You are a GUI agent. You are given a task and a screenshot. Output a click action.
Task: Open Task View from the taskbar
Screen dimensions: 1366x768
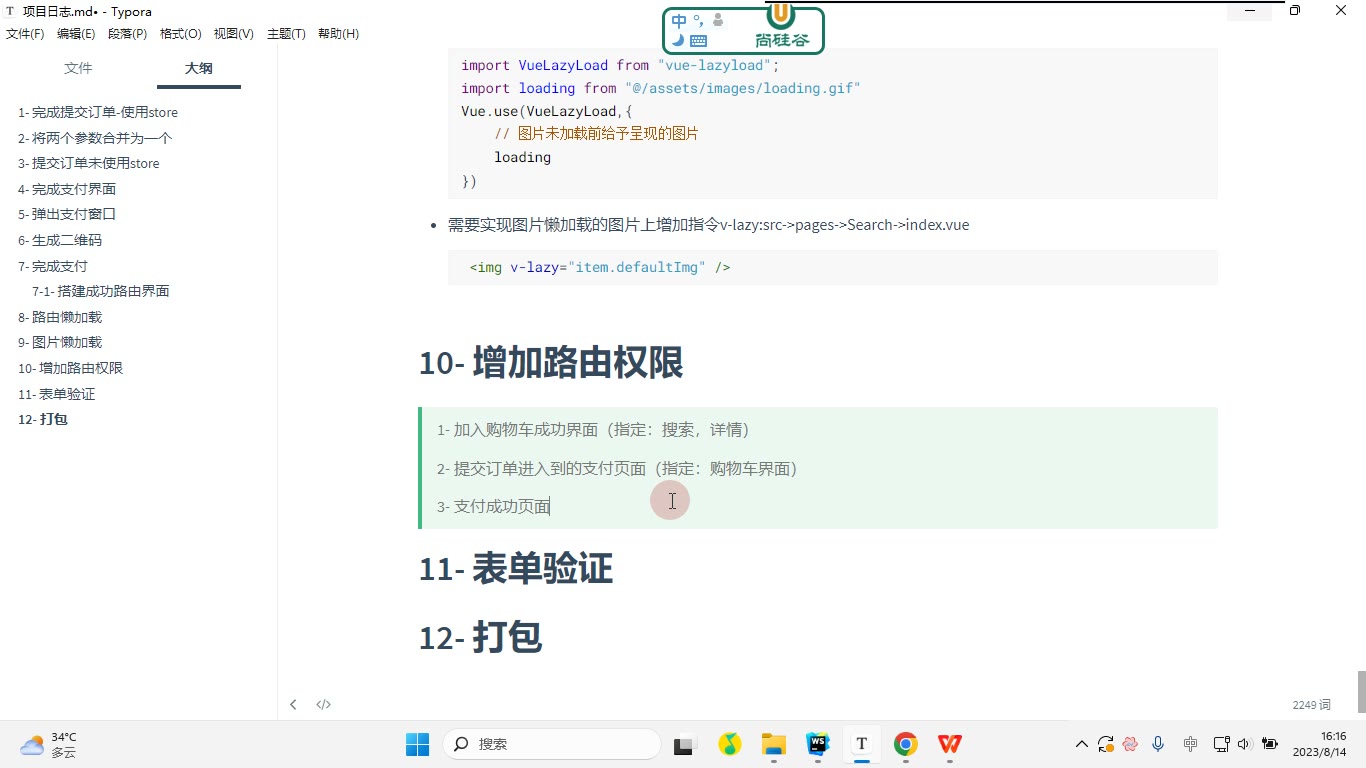pos(684,744)
